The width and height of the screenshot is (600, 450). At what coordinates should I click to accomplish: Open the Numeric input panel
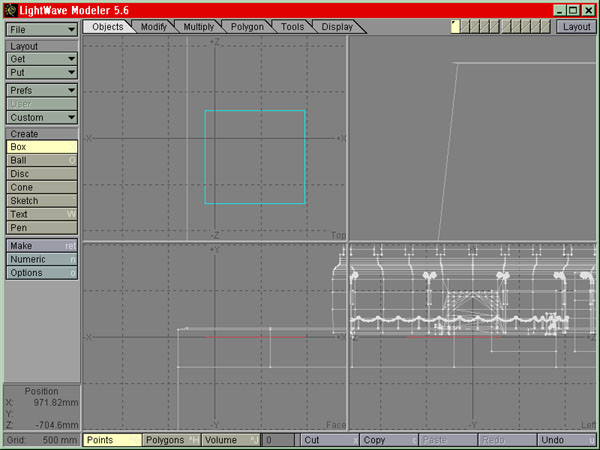click(41, 259)
